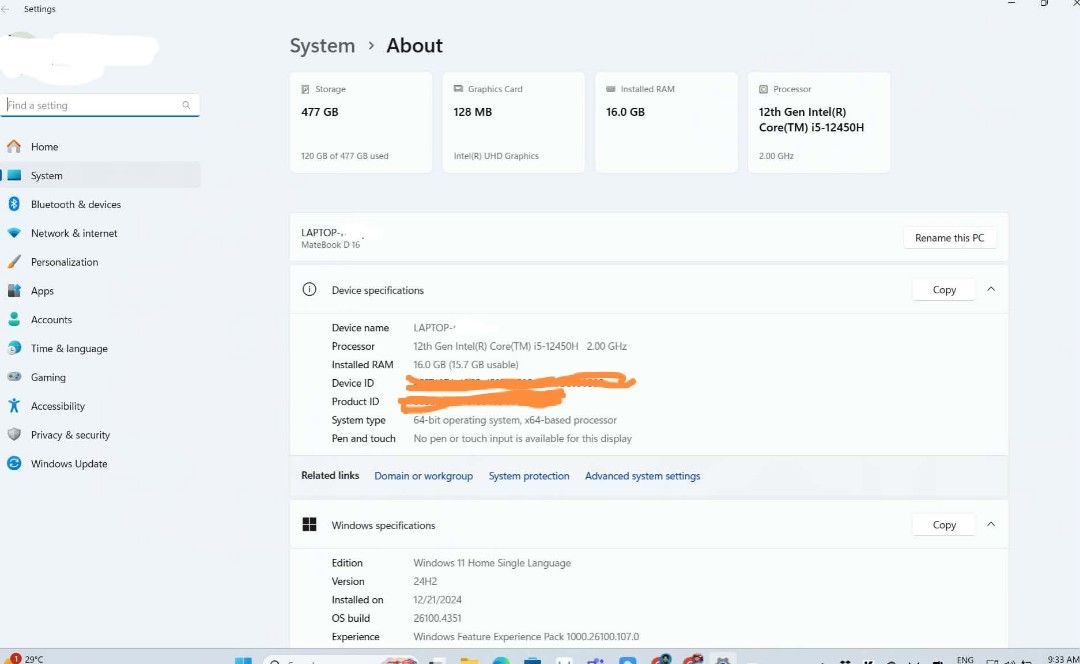Image resolution: width=1080 pixels, height=664 pixels.
Task: Focus the 'Find a setting' search box
Action: click(100, 105)
